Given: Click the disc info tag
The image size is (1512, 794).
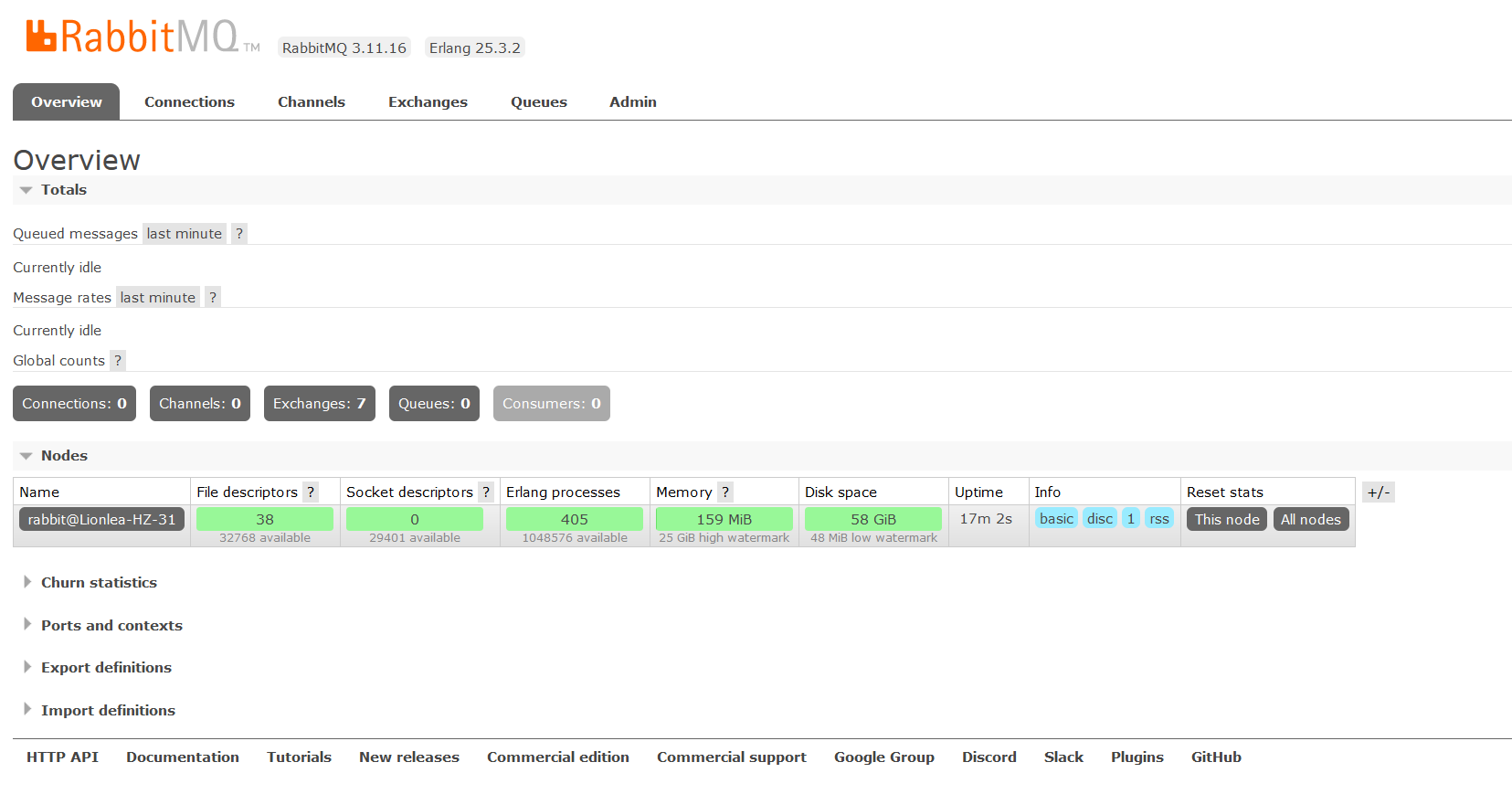Looking at the screenshot, I should pos(1100,519).
